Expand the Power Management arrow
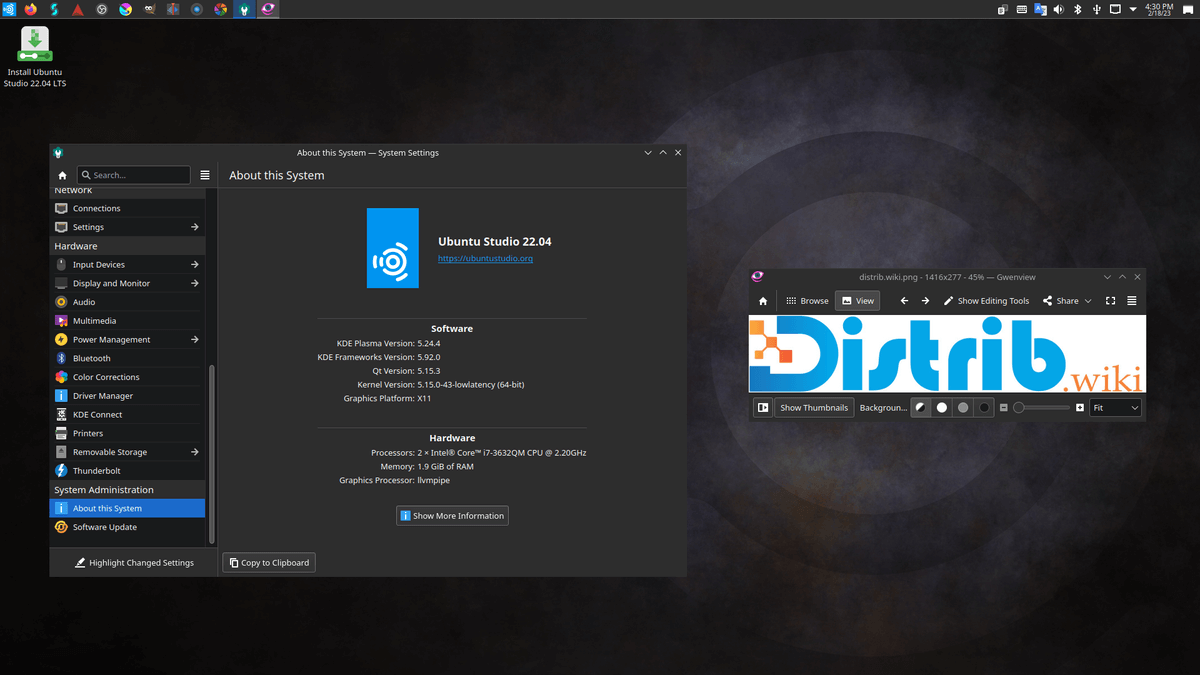1200x675 pixels. point(195,339)
